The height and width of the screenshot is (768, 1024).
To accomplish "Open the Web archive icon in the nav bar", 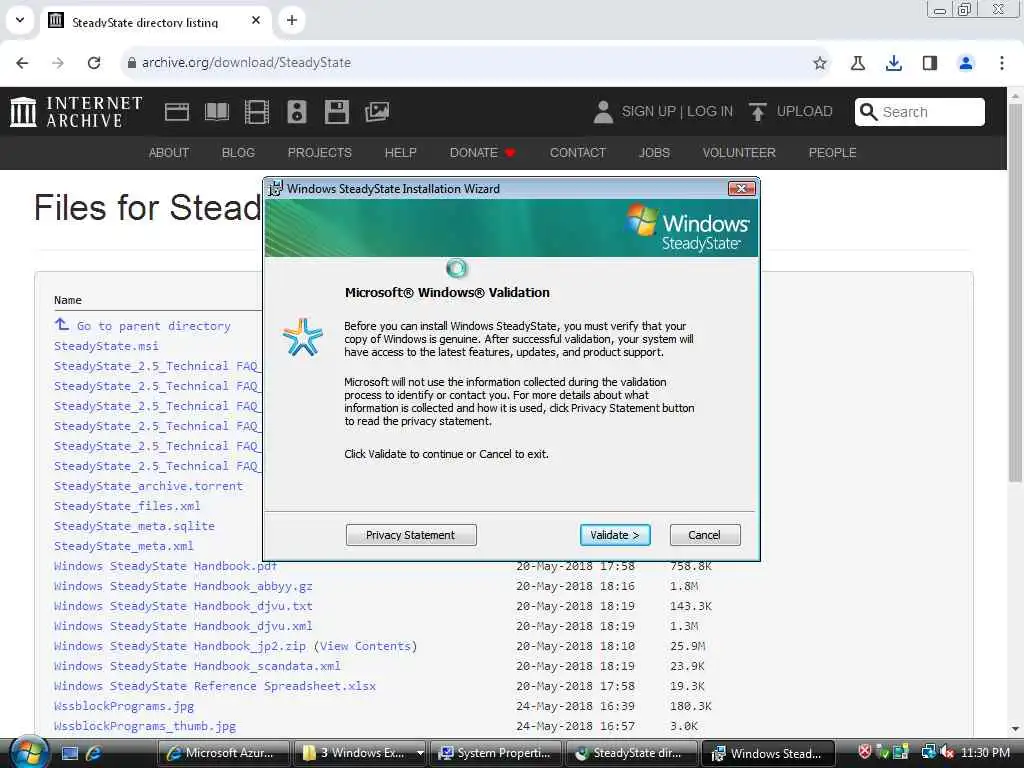I will [x=176, y=112].
